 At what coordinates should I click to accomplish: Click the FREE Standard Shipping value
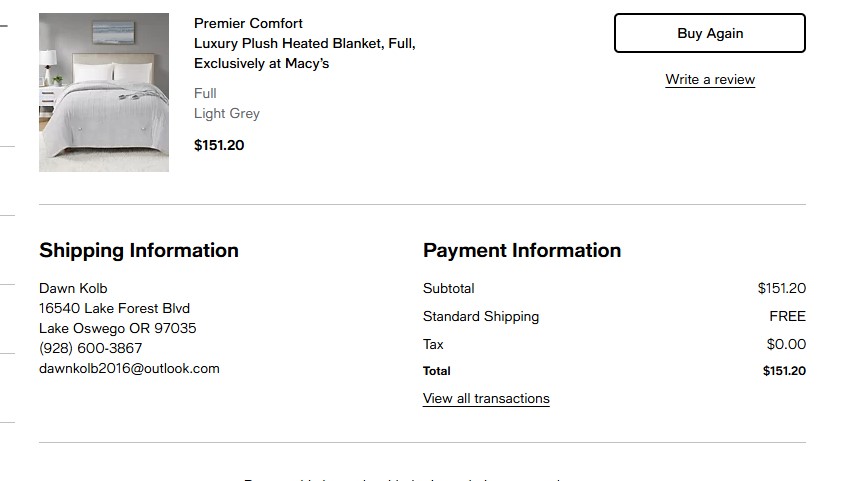[x=787, y=316]
